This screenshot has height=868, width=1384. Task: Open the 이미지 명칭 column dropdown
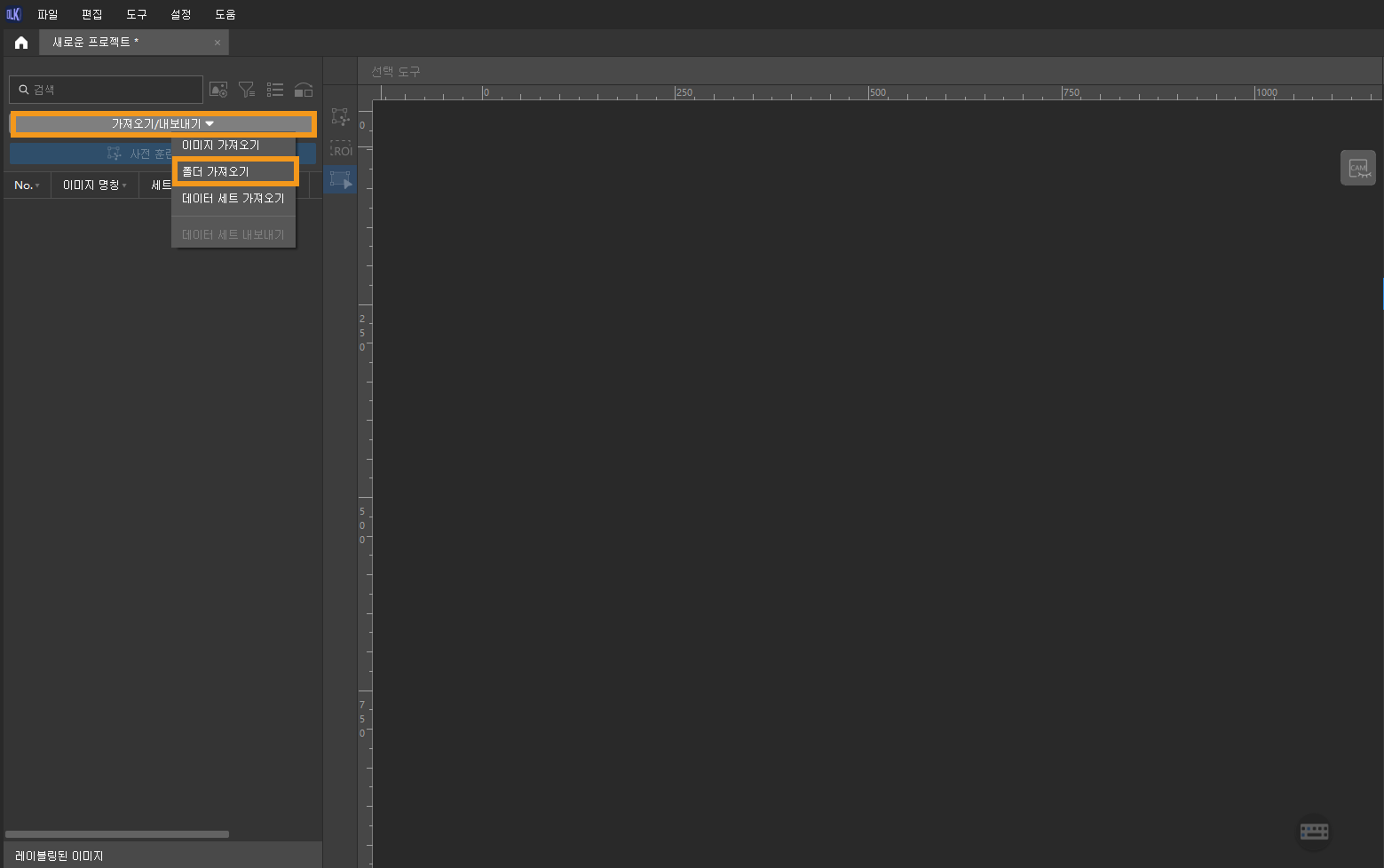(x=124, y=185)
